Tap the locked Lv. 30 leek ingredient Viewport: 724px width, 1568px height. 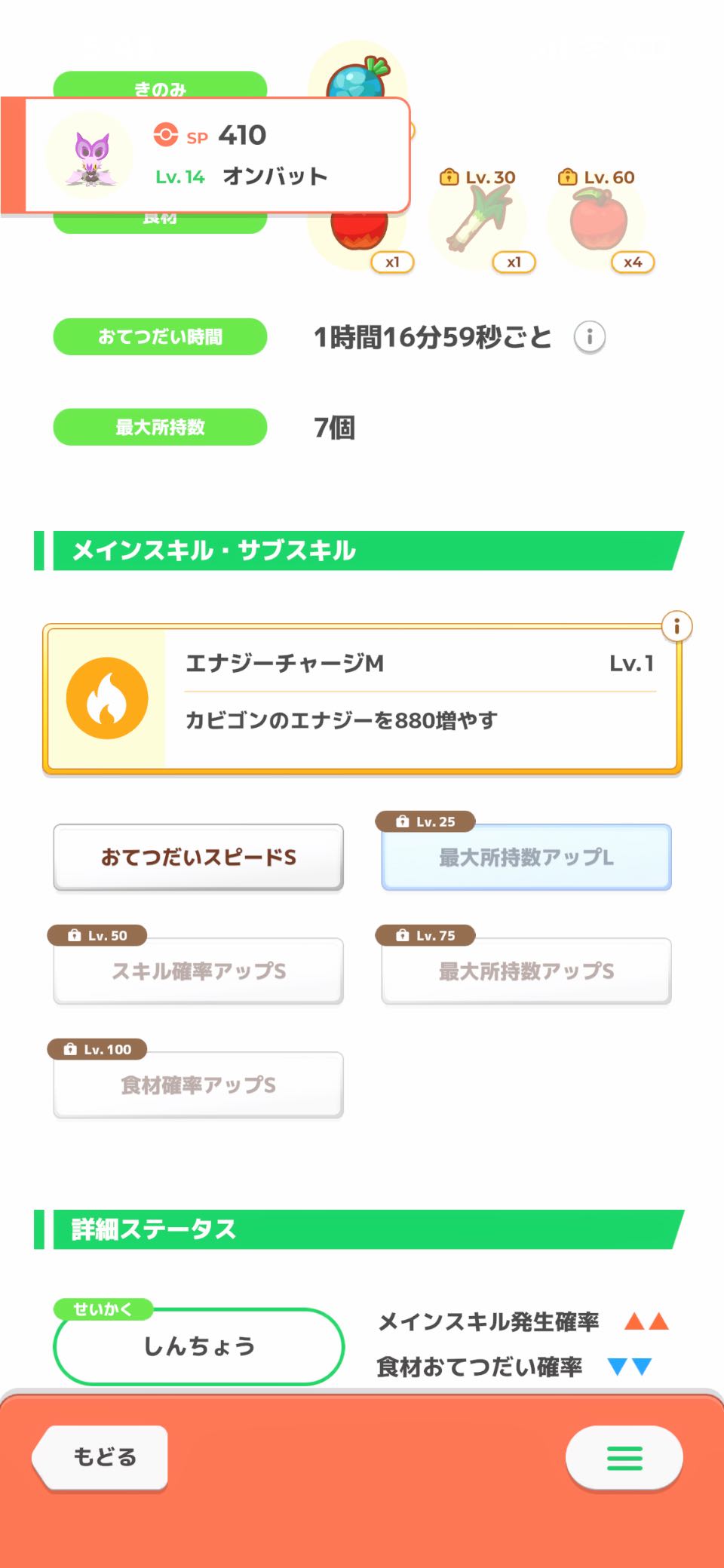click(x=478, y=219)
